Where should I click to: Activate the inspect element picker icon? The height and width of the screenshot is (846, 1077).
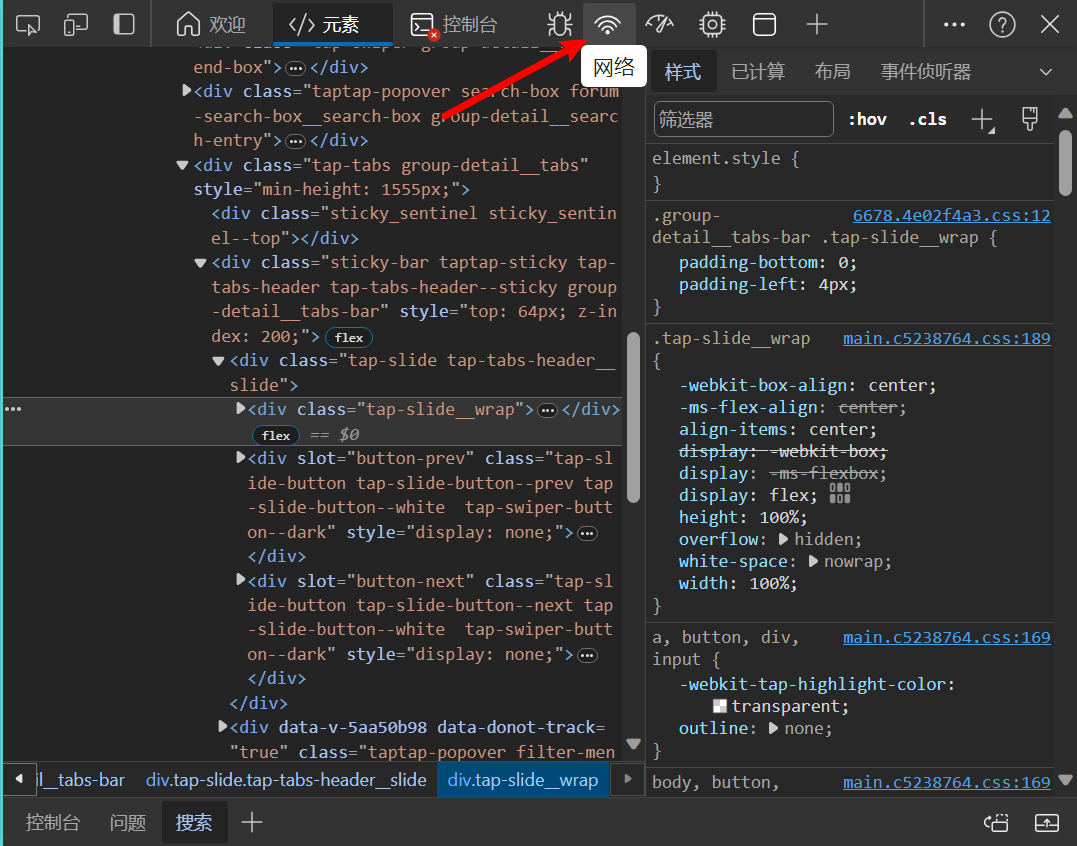pos(28,25)
